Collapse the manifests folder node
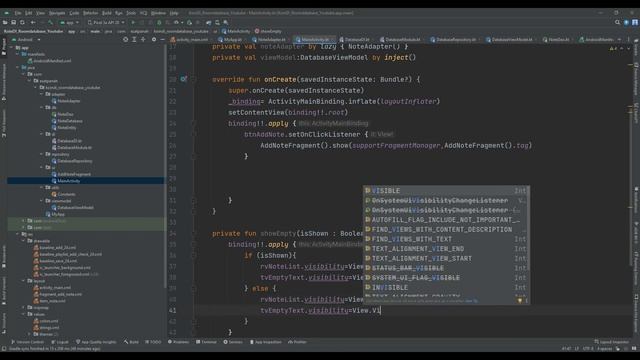This screenshot has height=360, width=640. pyautogui.click(x=18, y=54)
